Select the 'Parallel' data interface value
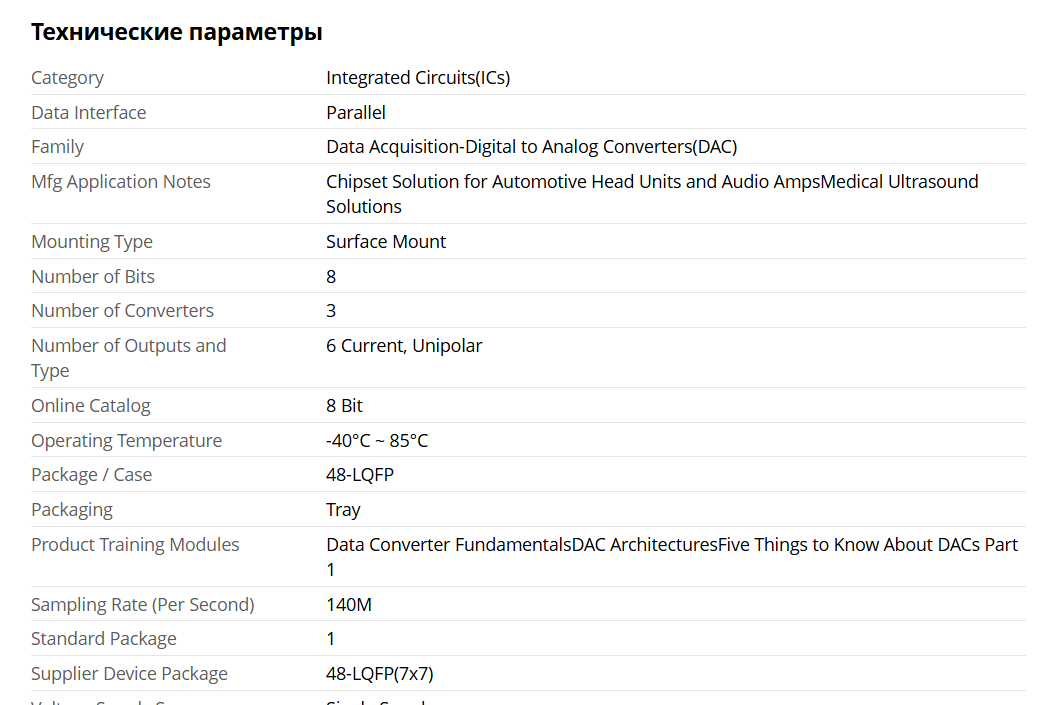Screen dimensions: 1043x705 click(x=355, y=113)
